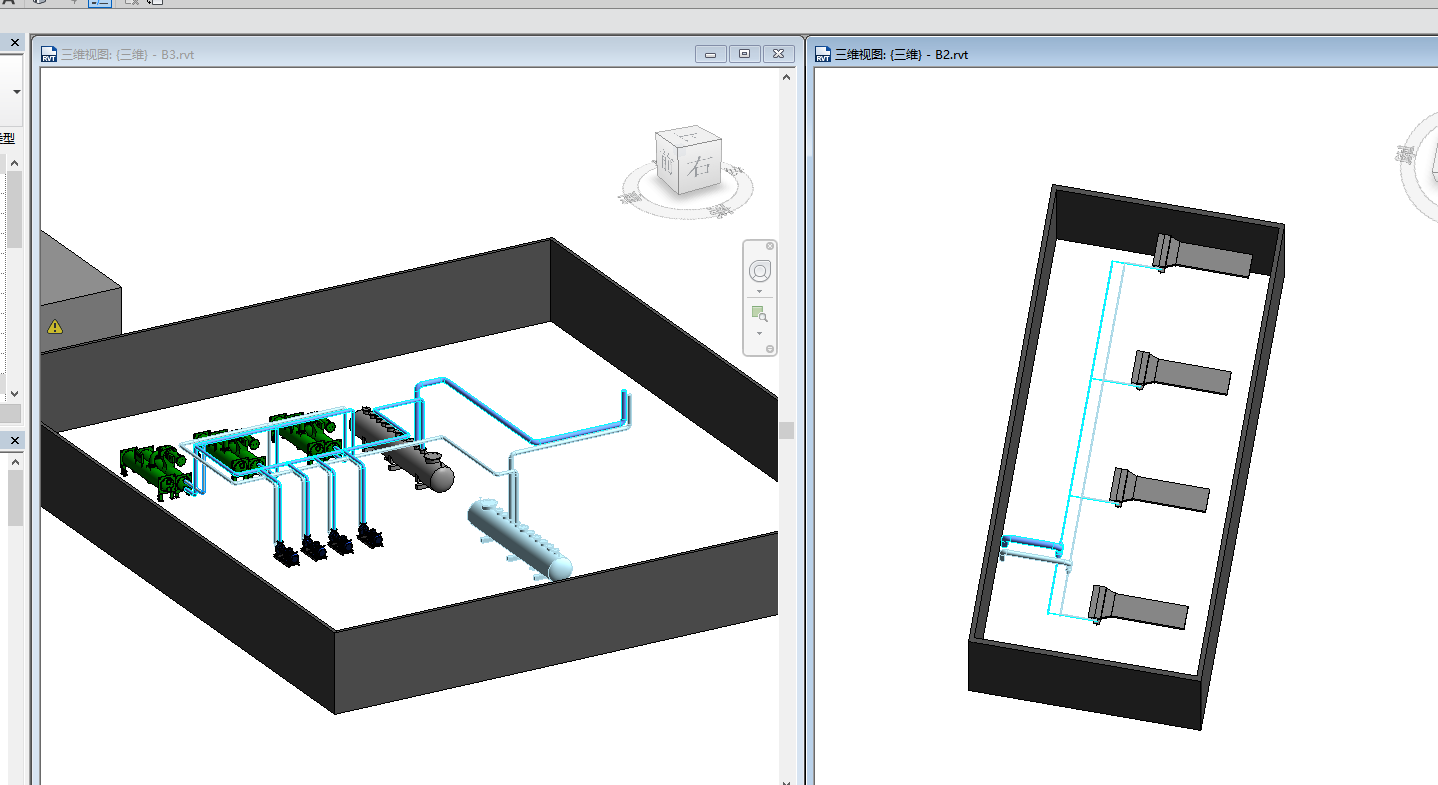Image resolution: width=1438 pixels, height=785 pixels.
Task: Expand the zoom options dropdown arrow
Action: pos(760,333)
